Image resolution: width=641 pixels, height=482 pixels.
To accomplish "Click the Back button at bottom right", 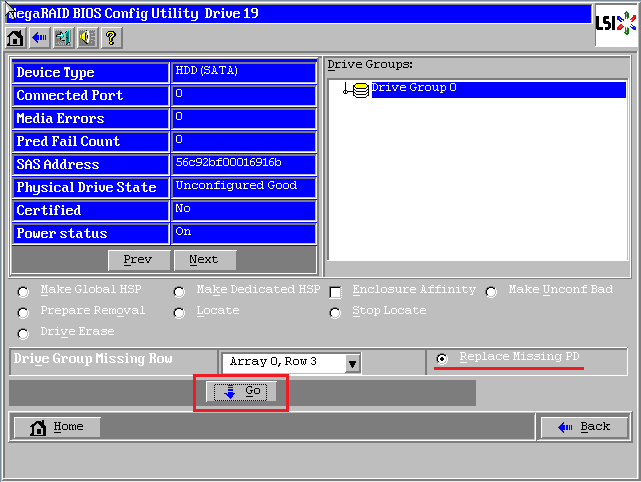I will tap(584, 427).
